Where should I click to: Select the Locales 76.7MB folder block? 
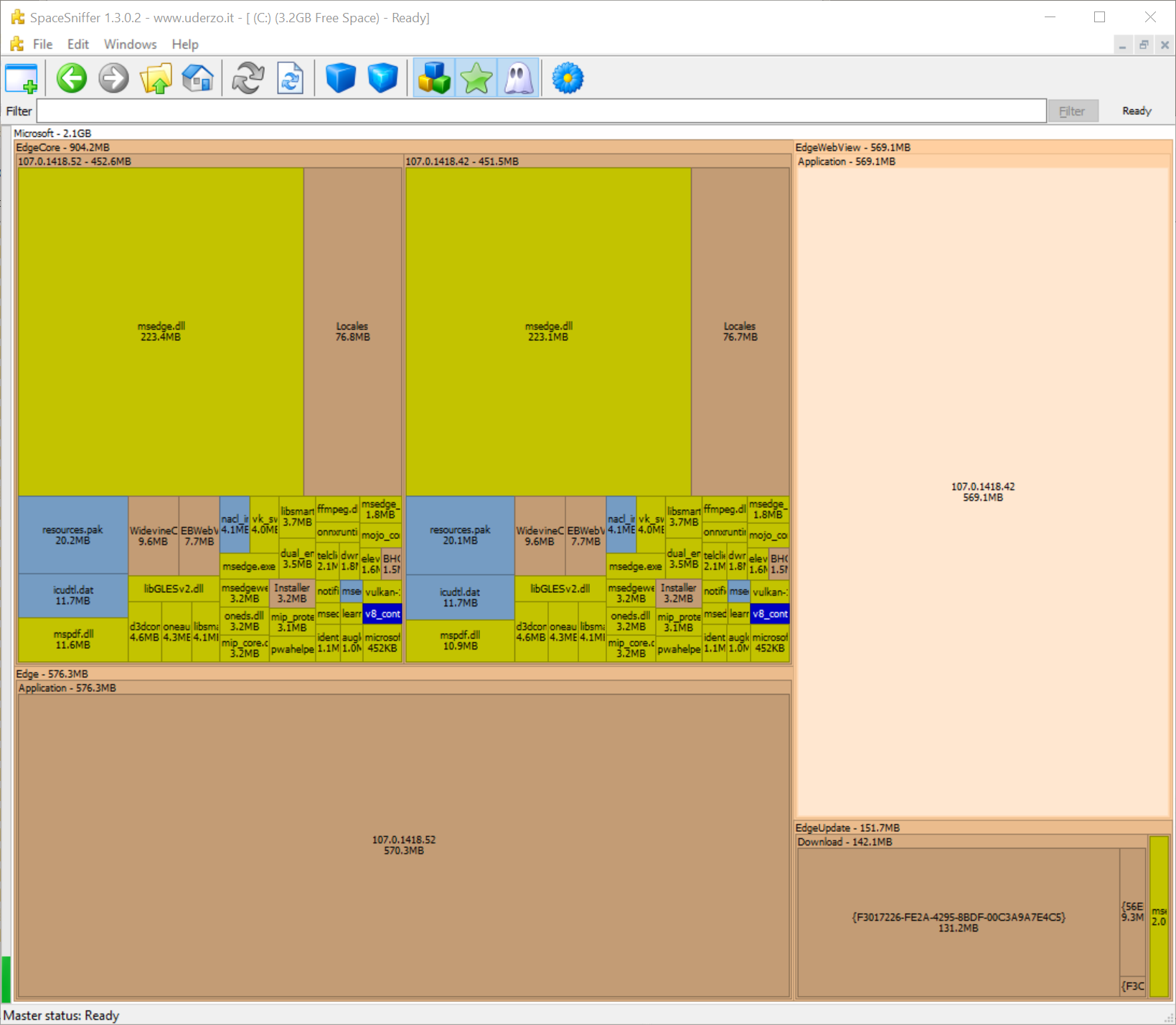[x=740, y=332]
